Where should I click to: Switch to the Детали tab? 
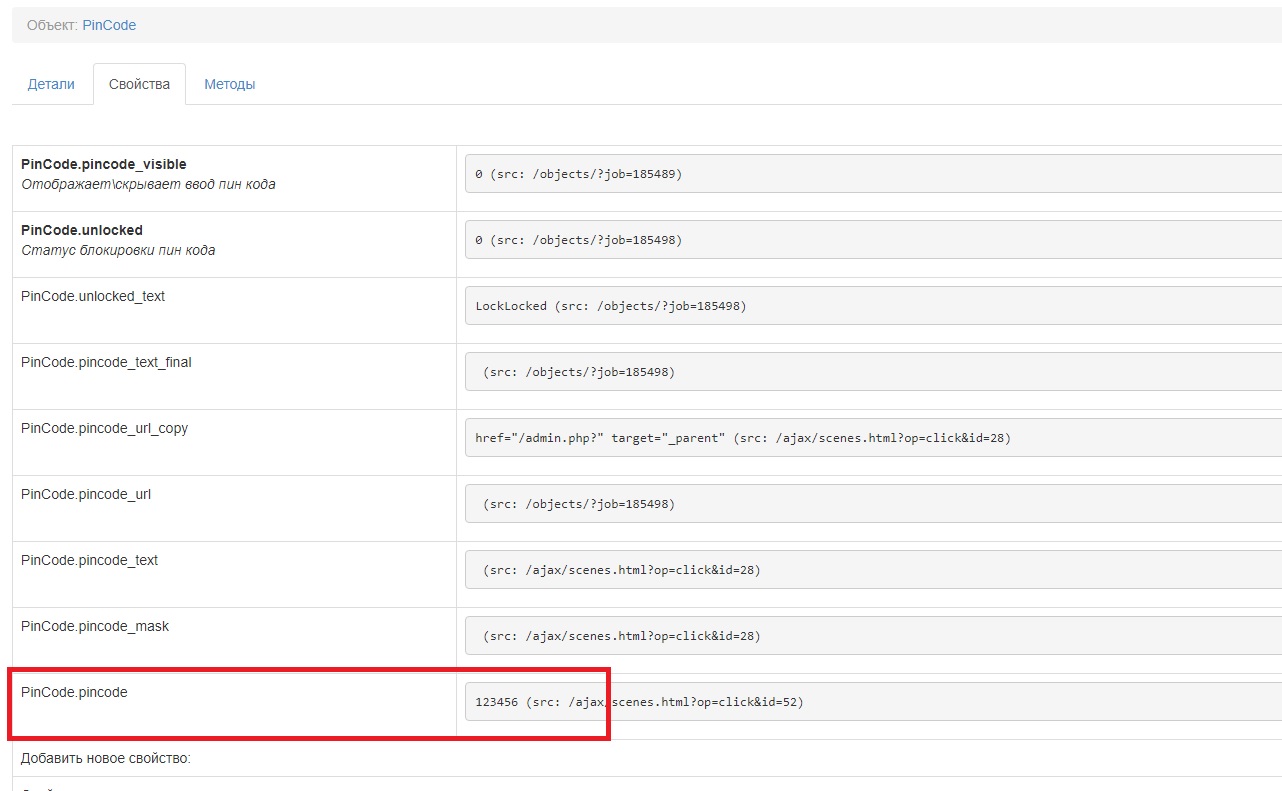[51, 84]
